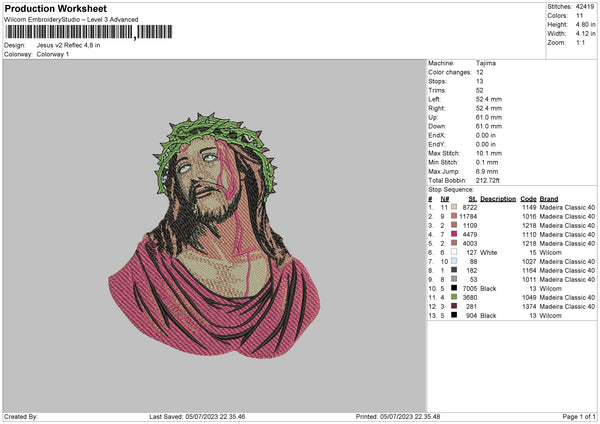Click the barcode under the worksheet title

tap(88, 32)
